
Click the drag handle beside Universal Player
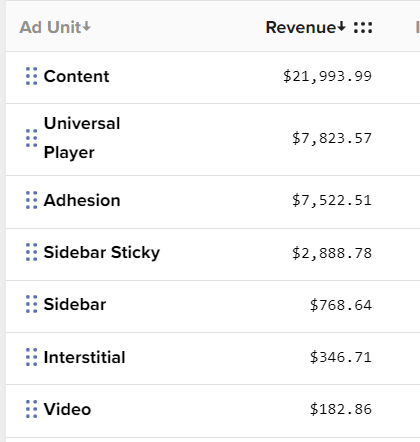pos(32,138)
